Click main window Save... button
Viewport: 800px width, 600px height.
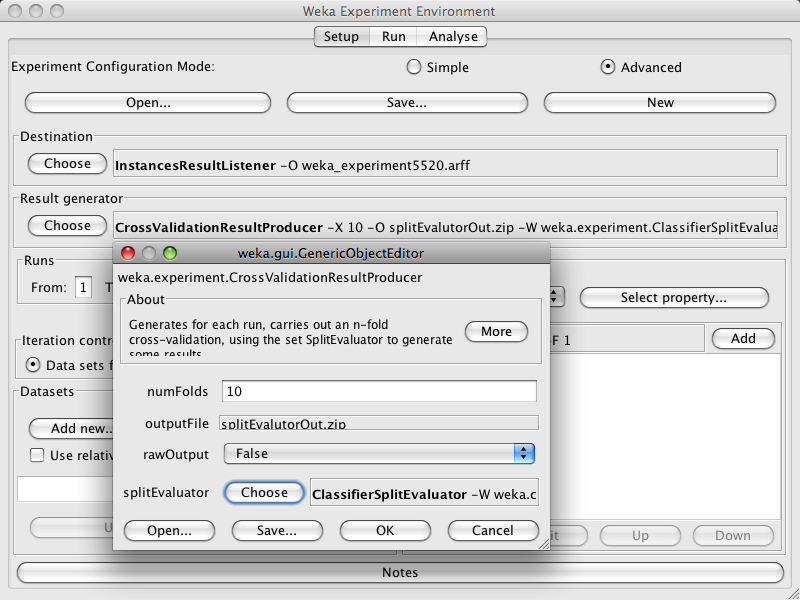point(407,103)
